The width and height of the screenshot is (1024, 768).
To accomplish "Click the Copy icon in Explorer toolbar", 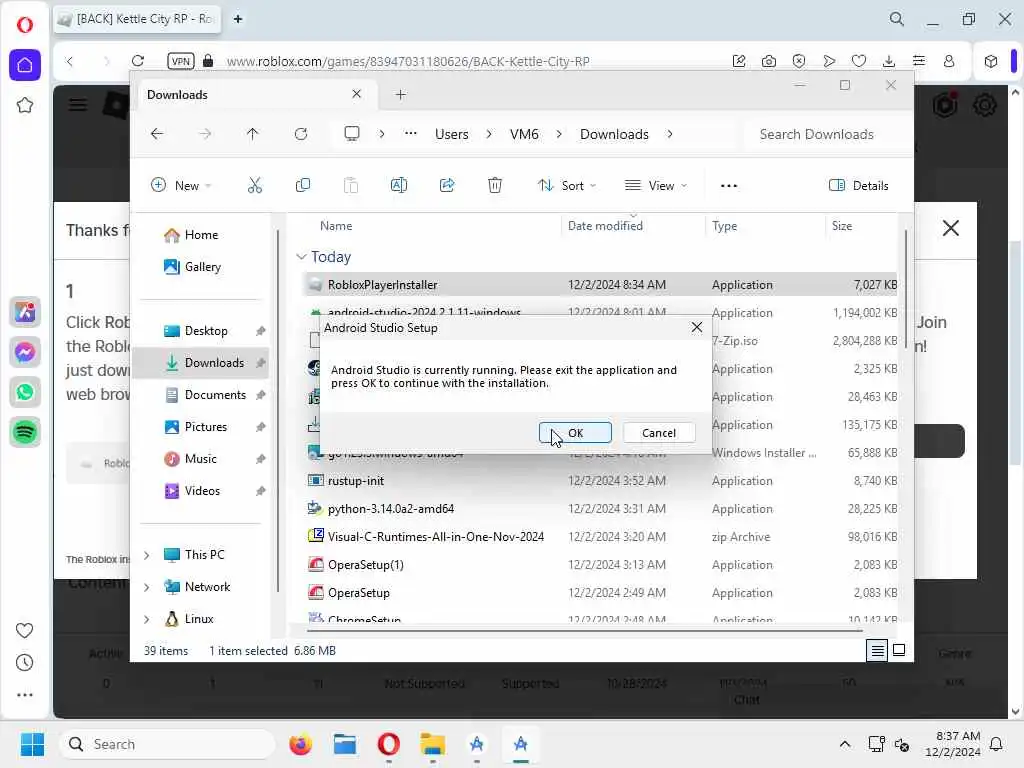I will point(303,185).
